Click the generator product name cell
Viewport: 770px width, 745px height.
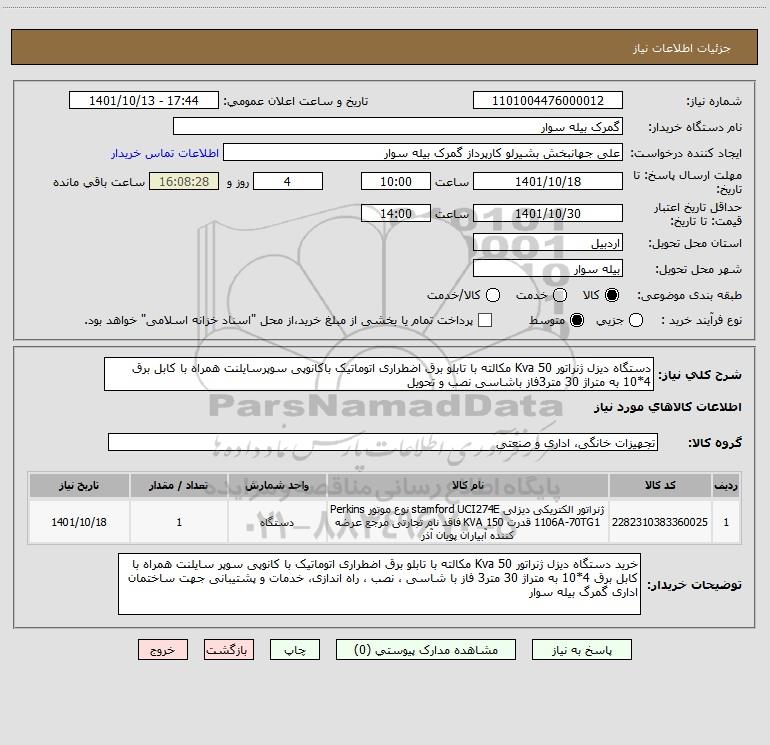(468, 522)
